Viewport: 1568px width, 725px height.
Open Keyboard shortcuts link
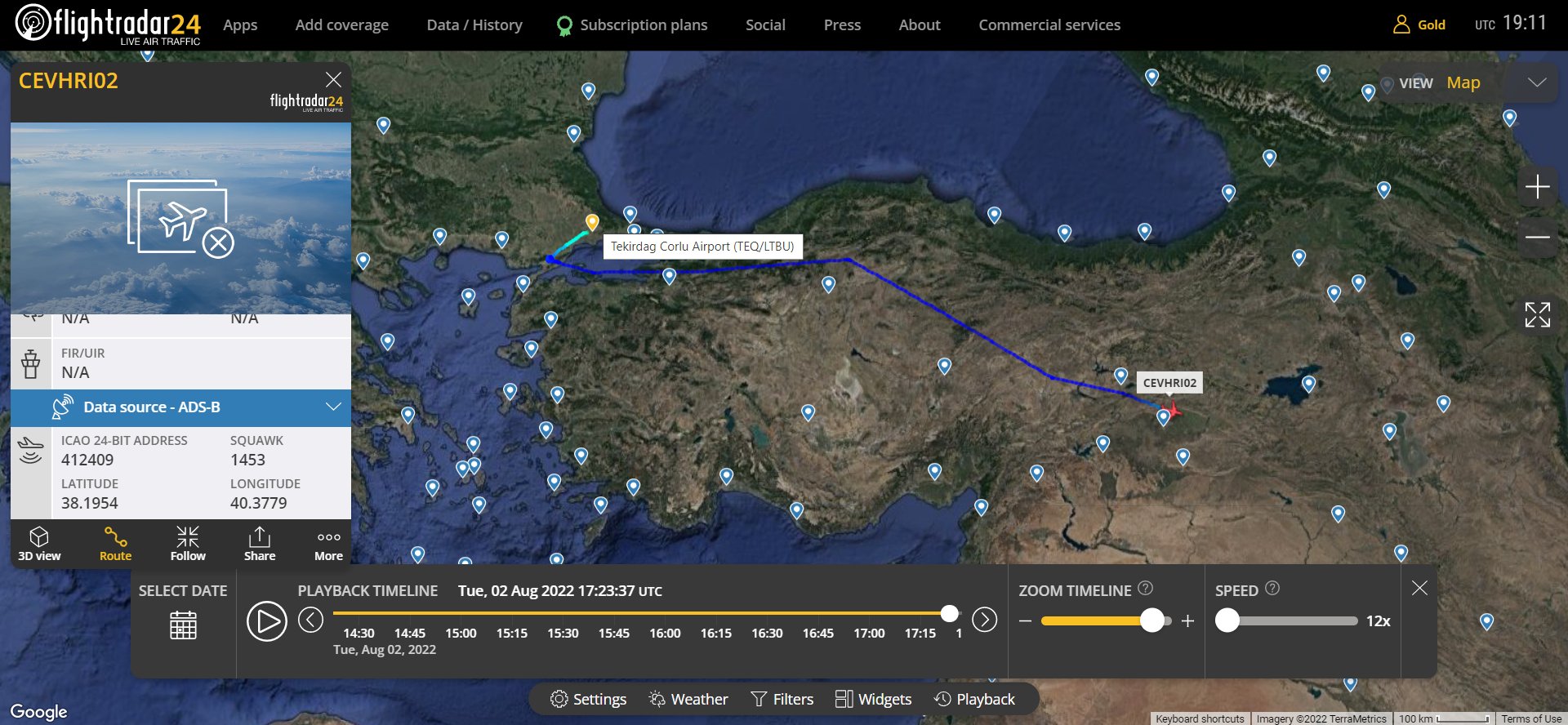(x=1200, y=718)
